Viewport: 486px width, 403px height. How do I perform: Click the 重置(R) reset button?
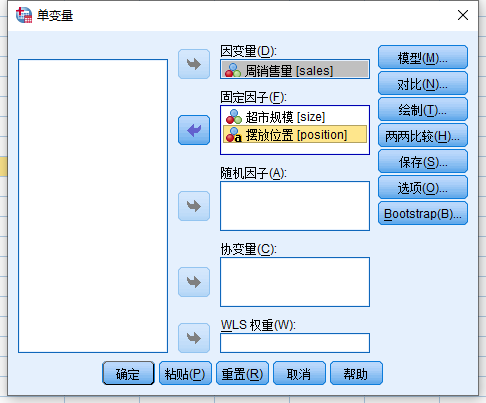[242, 373]
